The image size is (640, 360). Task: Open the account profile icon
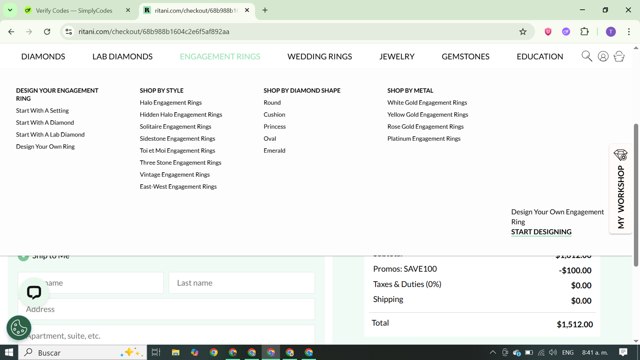[x=603, y=56]
